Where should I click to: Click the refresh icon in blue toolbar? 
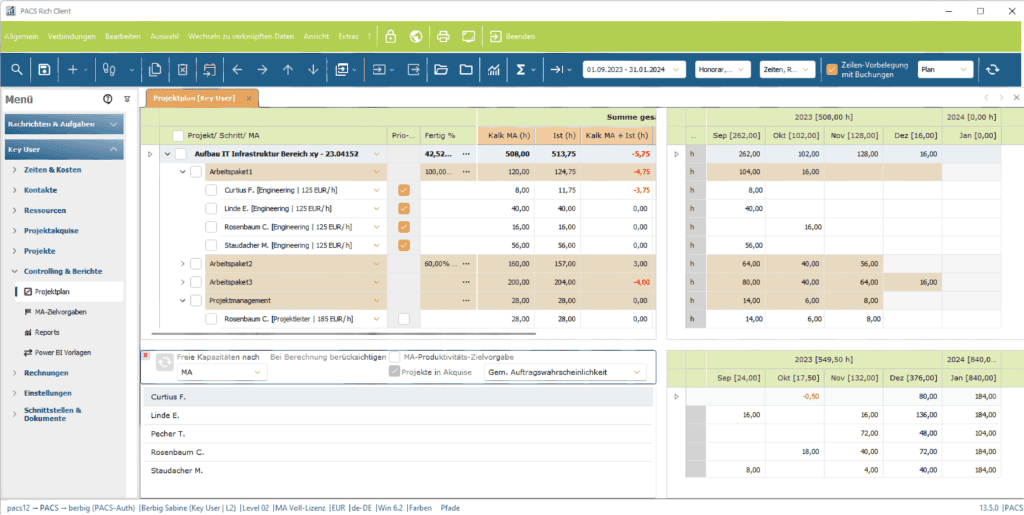pos(993,70)
